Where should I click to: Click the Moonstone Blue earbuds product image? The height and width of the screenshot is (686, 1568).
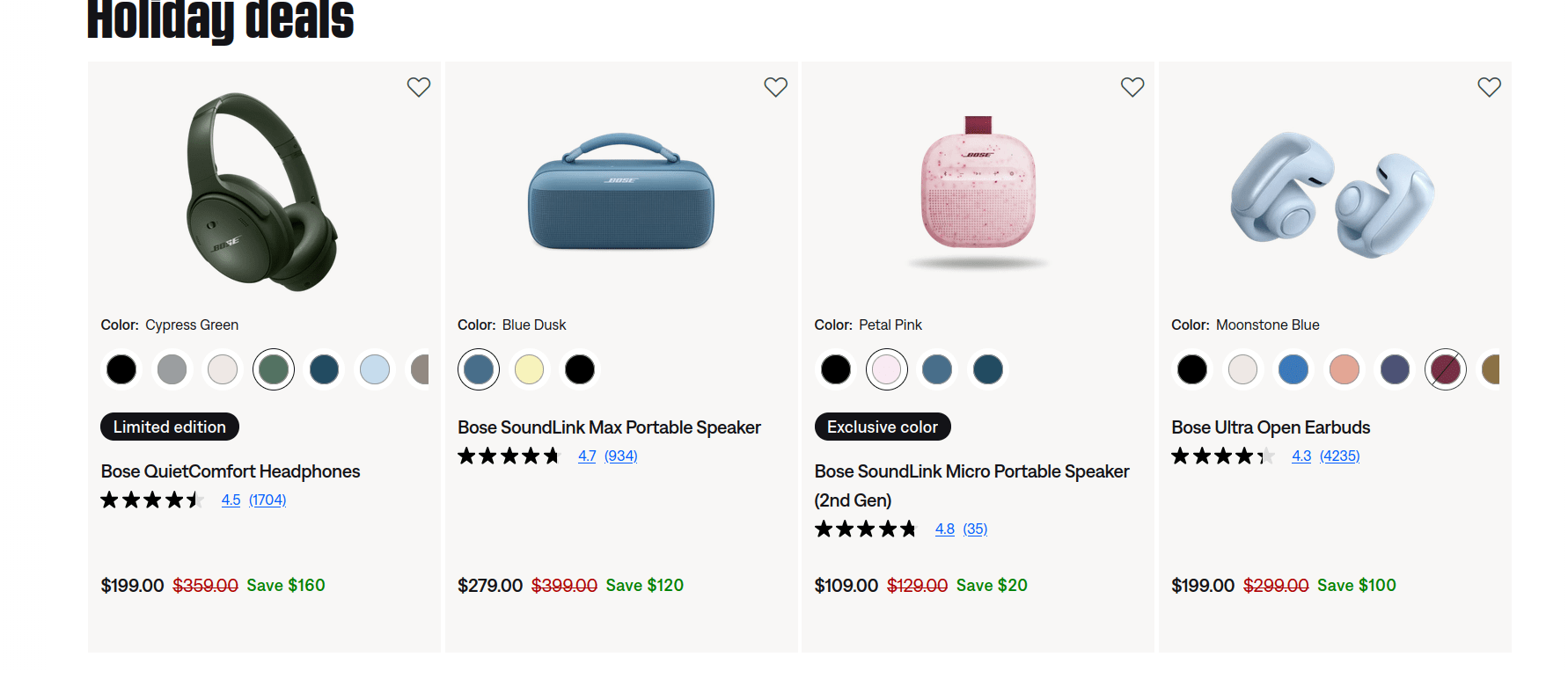click(1333, 193)
